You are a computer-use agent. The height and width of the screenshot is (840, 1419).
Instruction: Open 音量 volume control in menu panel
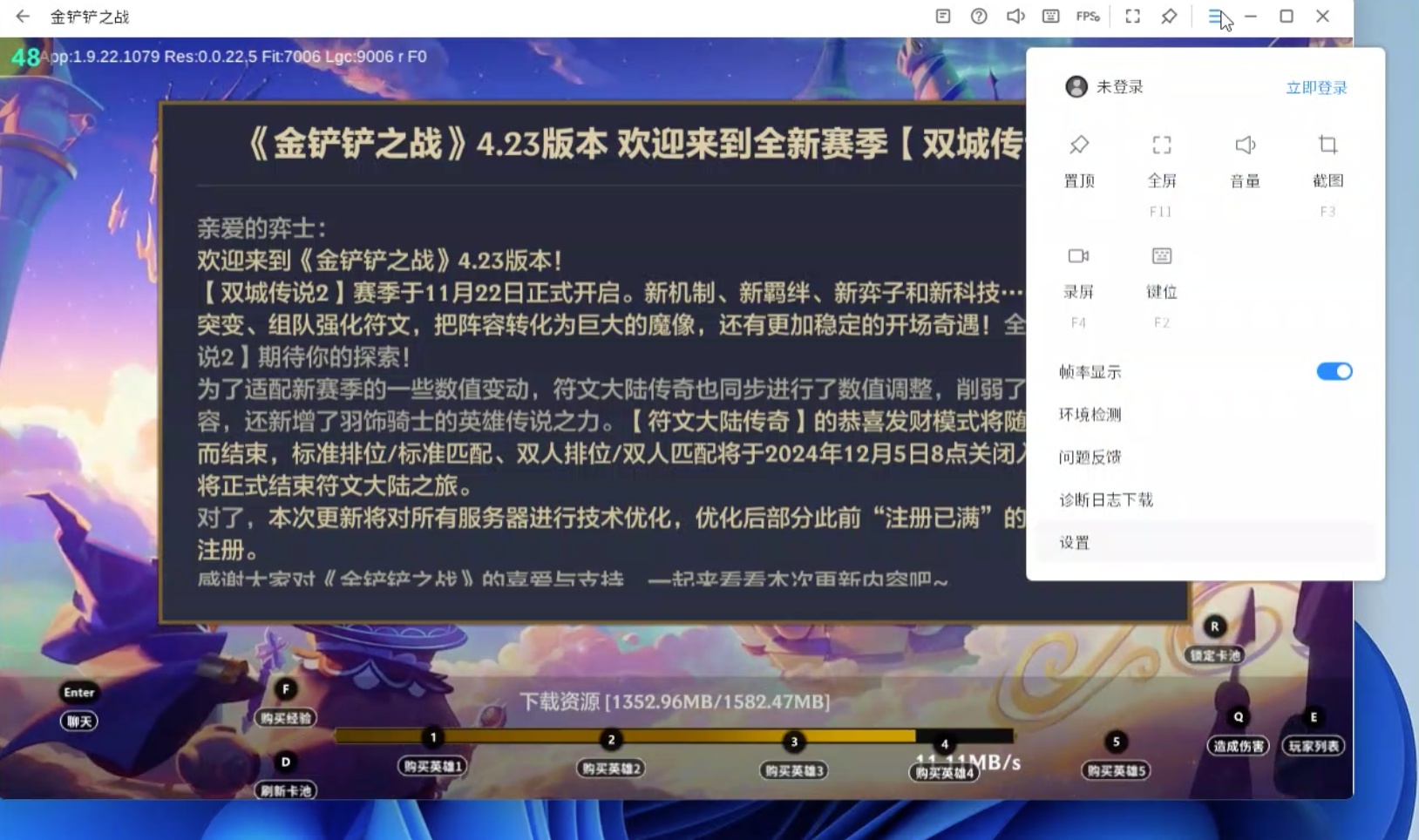coord(1245,161)
